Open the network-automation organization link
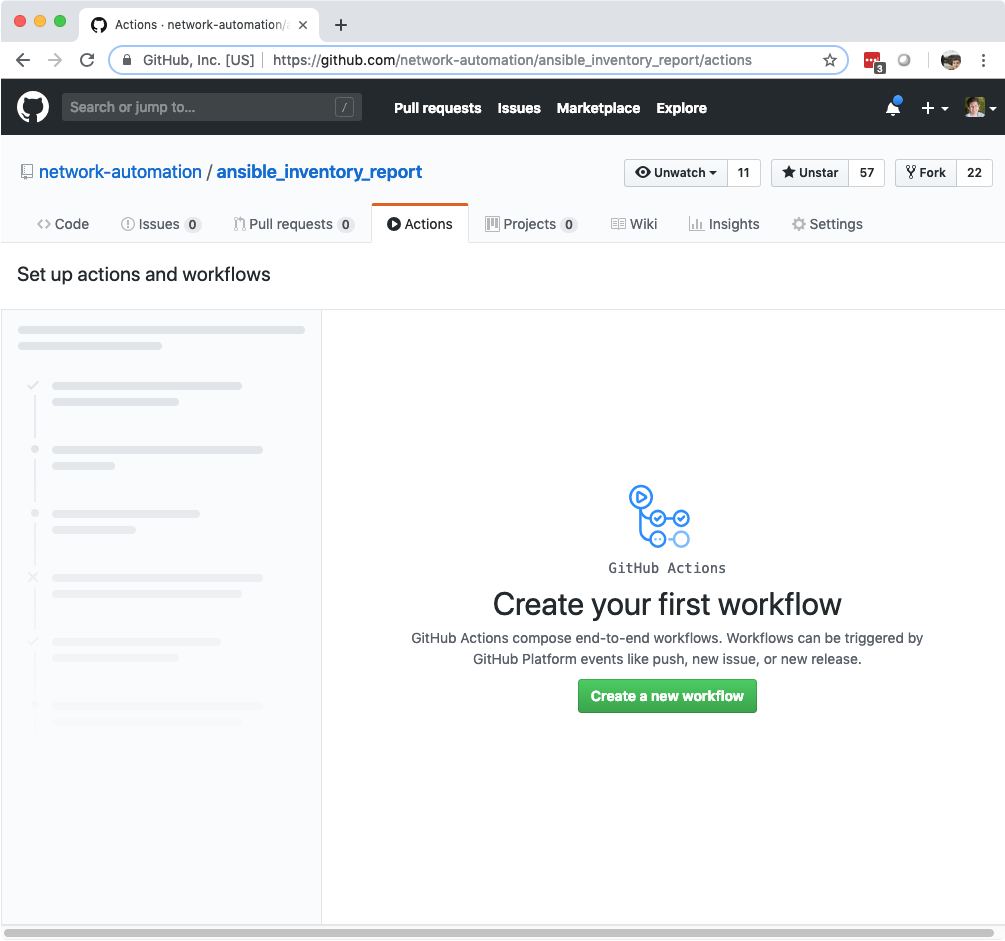The image size is (1005, 941). pyautogui.click(x=120, y=172)
